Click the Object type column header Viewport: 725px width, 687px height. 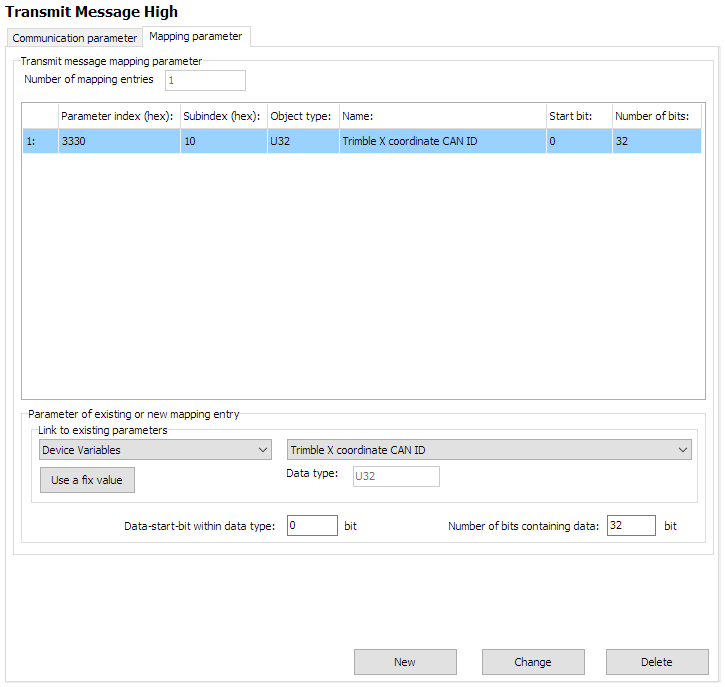click(301, 116)
